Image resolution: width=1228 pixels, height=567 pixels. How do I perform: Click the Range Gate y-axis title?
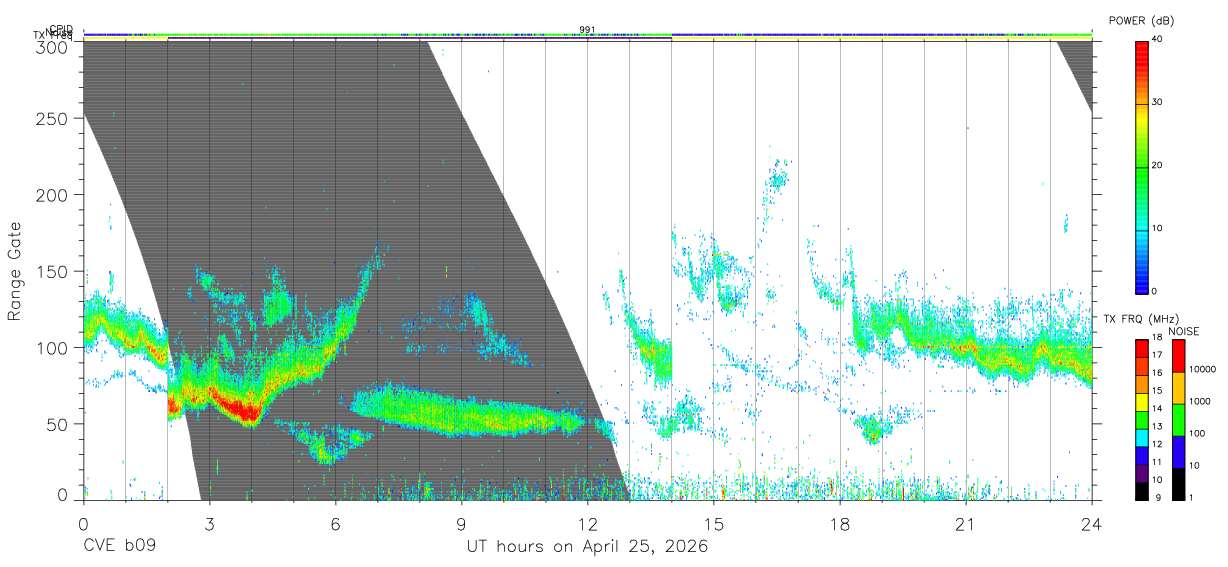[15, 271]
